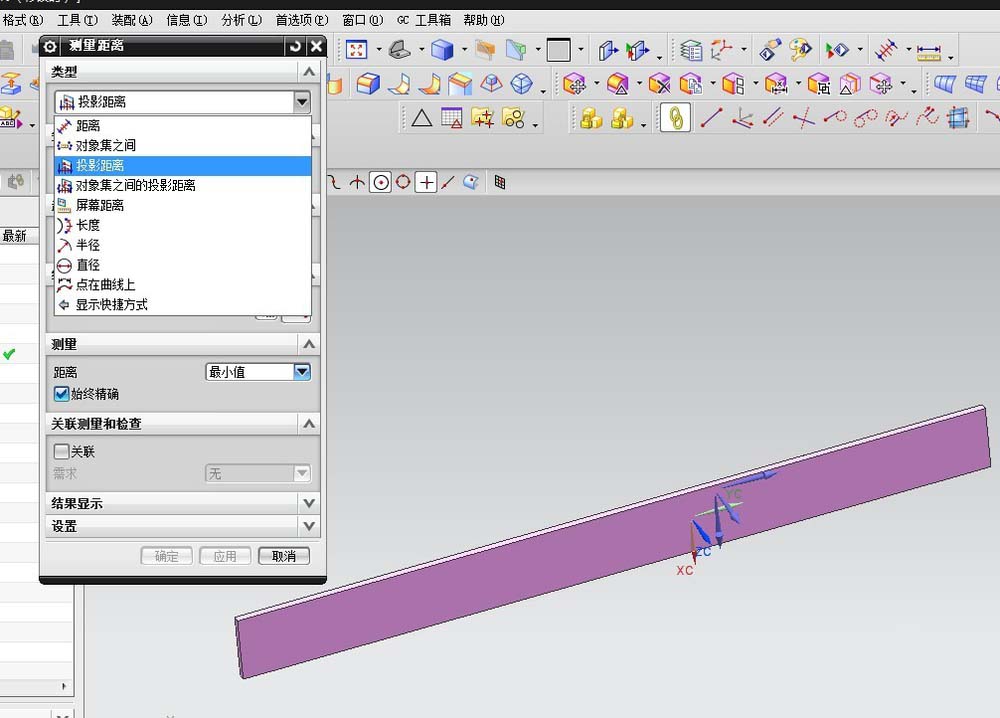Expand the 设置 section
Image resolution: width=1000 pixels, height=718 pixels.
tap(182, 526)
